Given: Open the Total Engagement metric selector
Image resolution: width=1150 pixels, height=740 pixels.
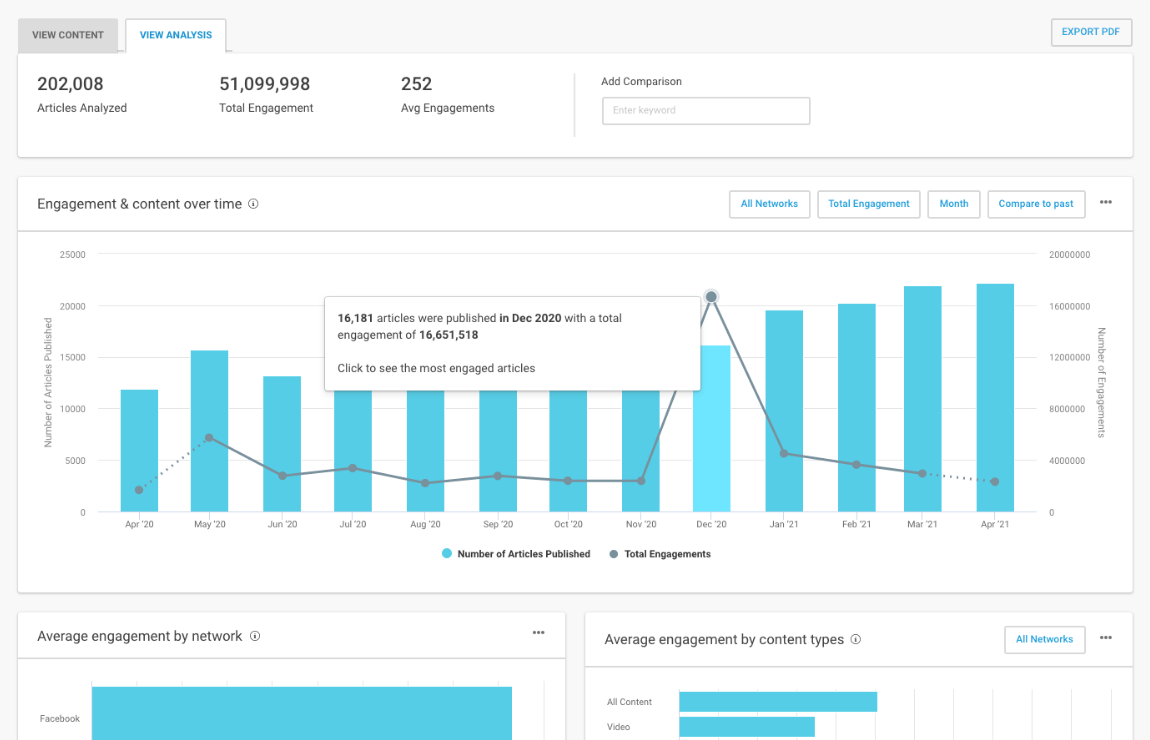Looking at the screenshot, I should coord(868,204).
